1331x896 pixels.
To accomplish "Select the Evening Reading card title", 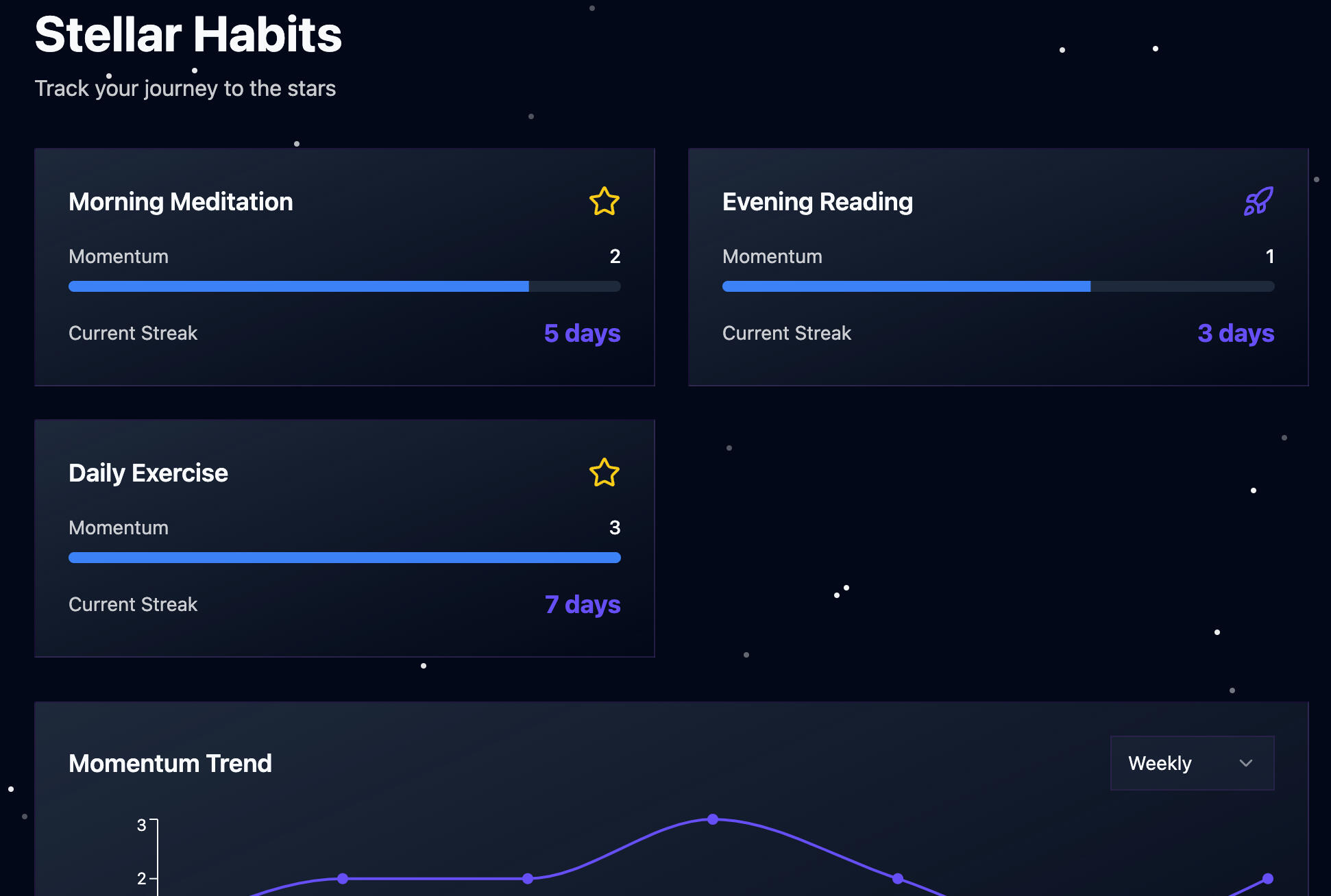I will pyautogui.click(x=818, y=202).
